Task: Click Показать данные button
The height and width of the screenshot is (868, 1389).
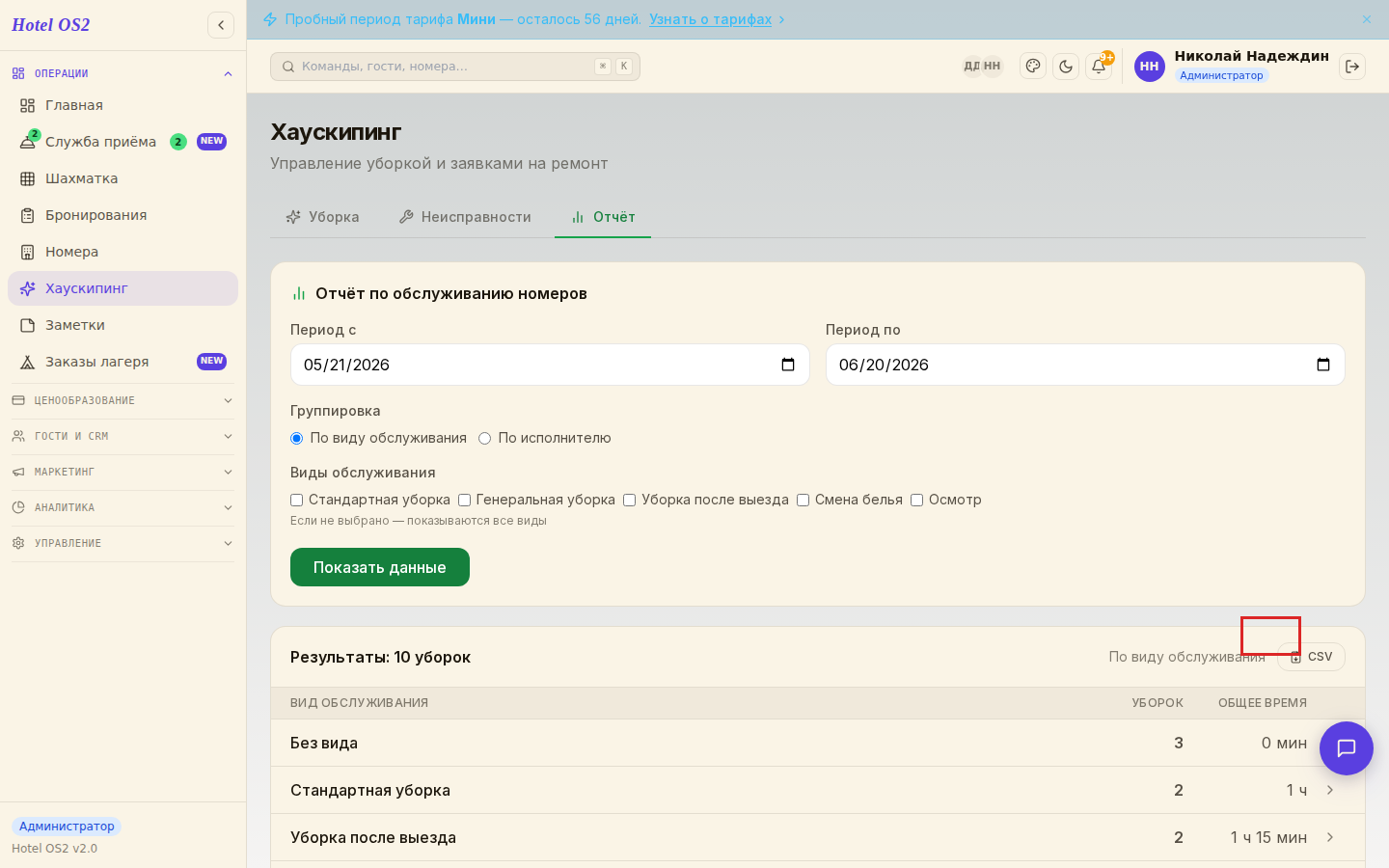Action: [380, 567]
